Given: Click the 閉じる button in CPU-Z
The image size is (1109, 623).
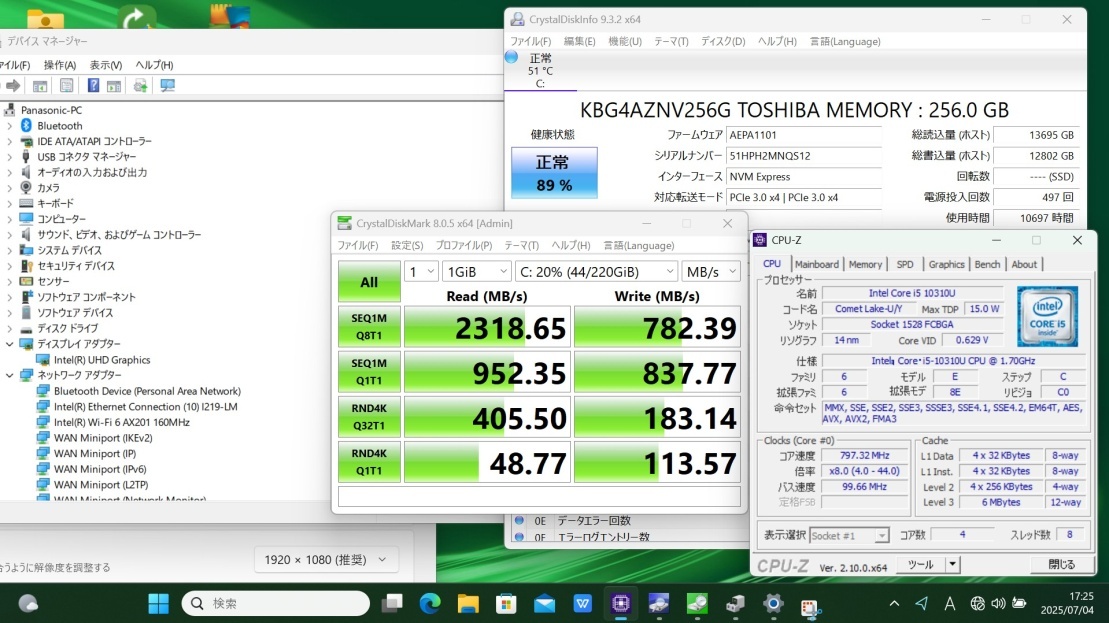Looking at the screenshot, I should [1062, 564].
